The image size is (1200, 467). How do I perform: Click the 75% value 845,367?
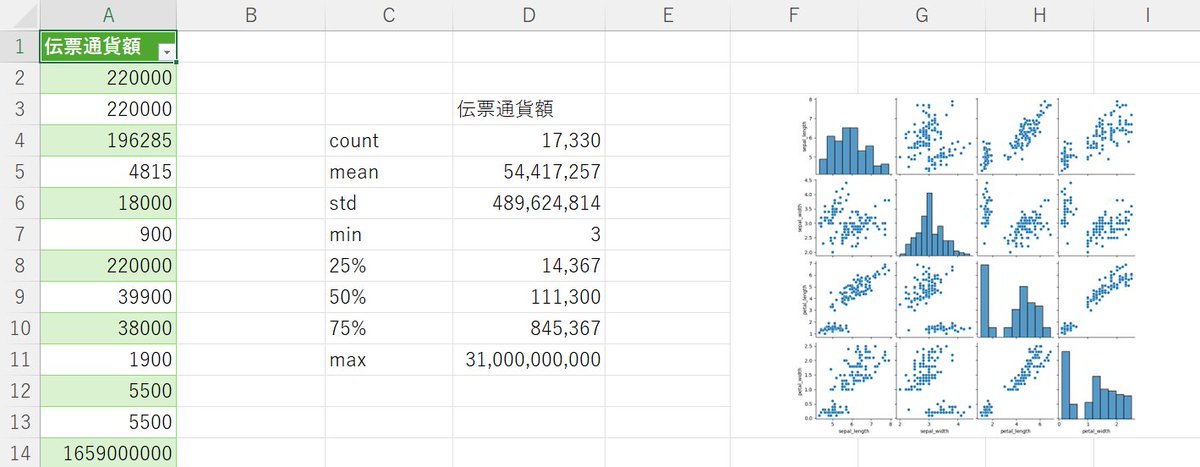click(x=528, y=328)
